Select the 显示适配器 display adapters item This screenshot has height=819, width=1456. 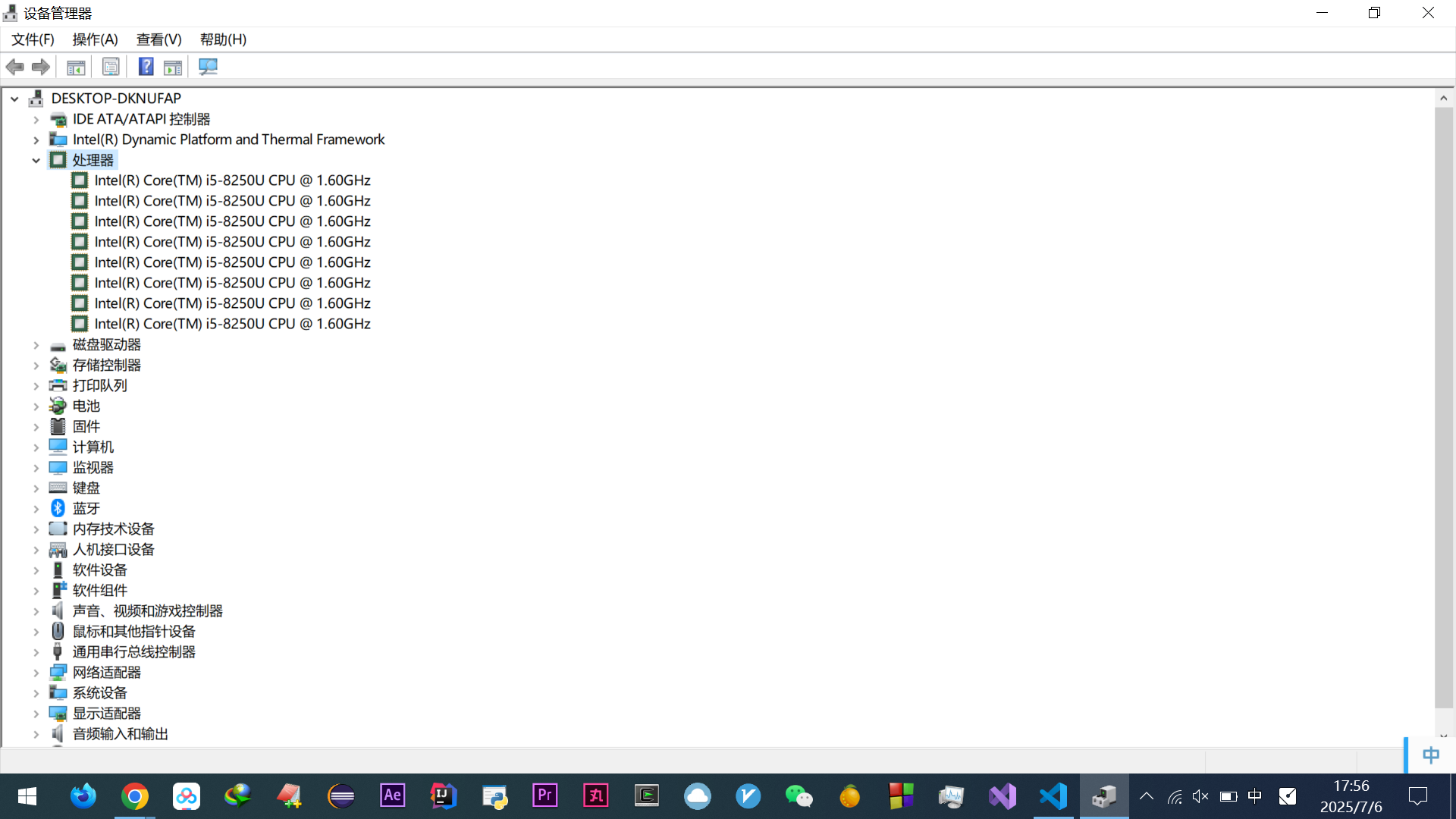106,714
